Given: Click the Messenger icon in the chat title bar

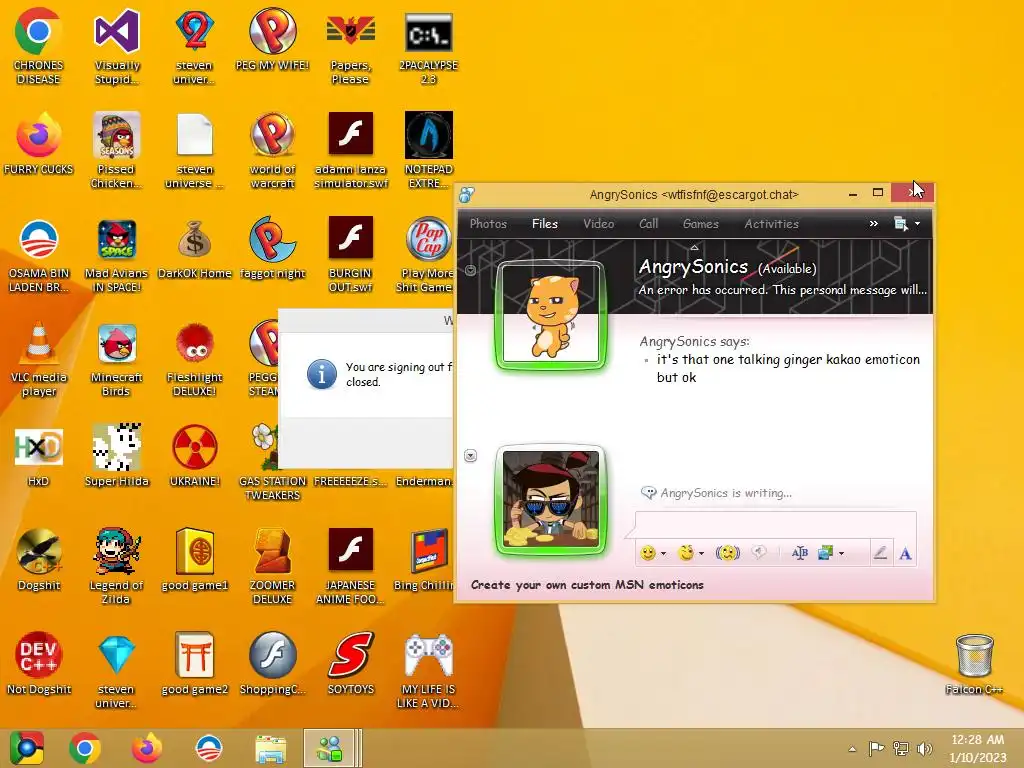Looking at the screenshot, I should [x=466, y=195].
